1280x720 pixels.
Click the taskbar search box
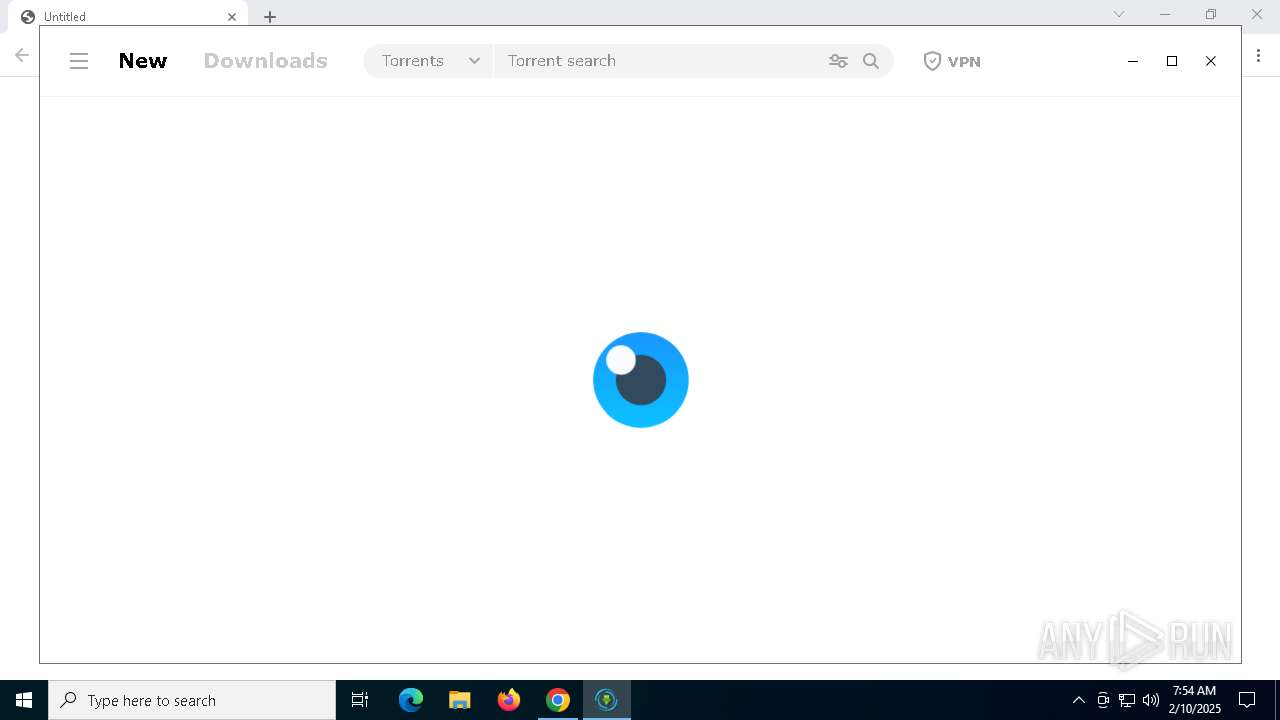click(x=192, y=700)
